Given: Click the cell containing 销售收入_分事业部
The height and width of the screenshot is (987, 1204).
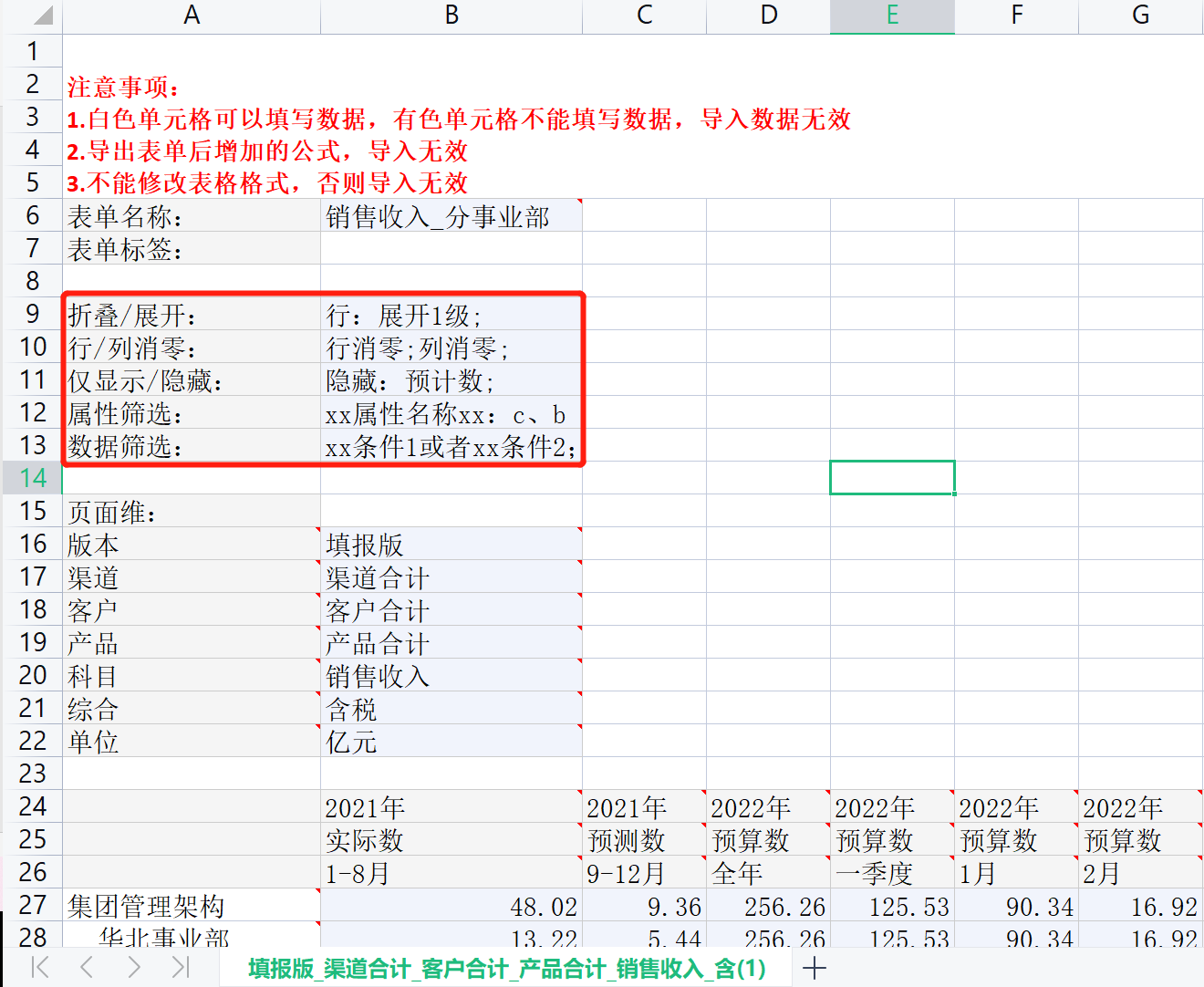Looking at the screenshot, I should (451, 216).
